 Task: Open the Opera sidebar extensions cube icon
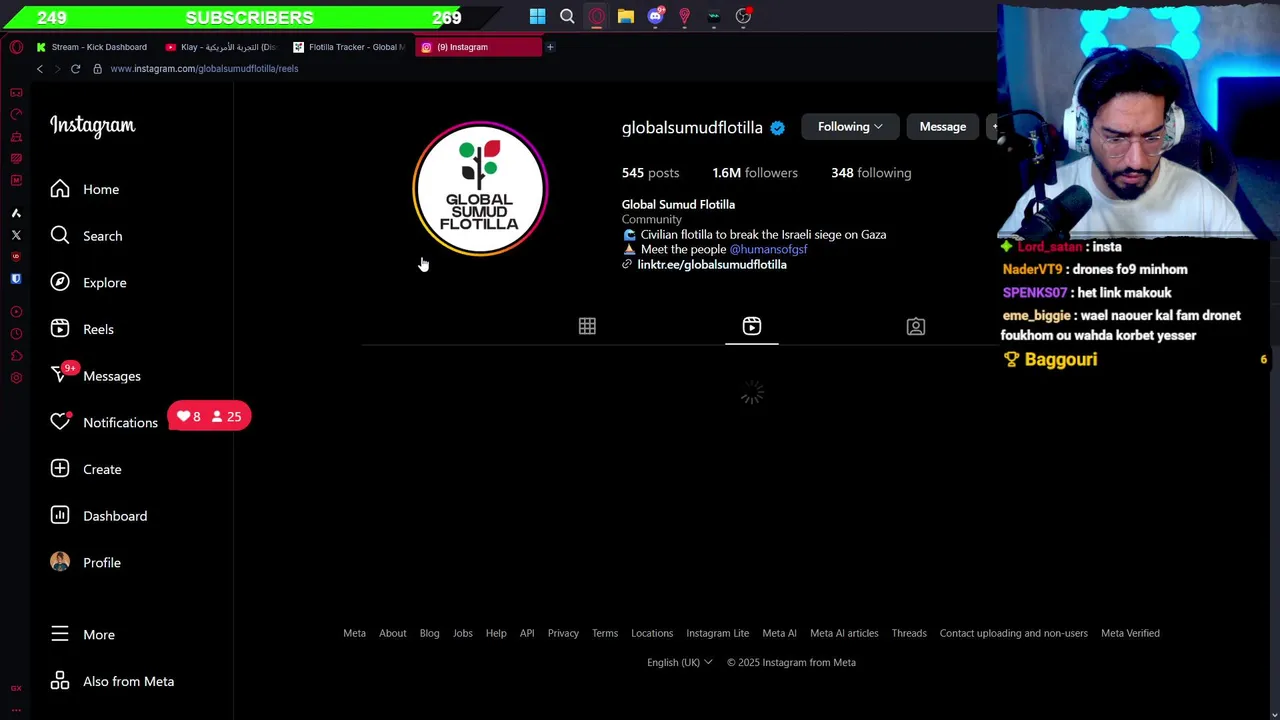click(x=16, y=356)
